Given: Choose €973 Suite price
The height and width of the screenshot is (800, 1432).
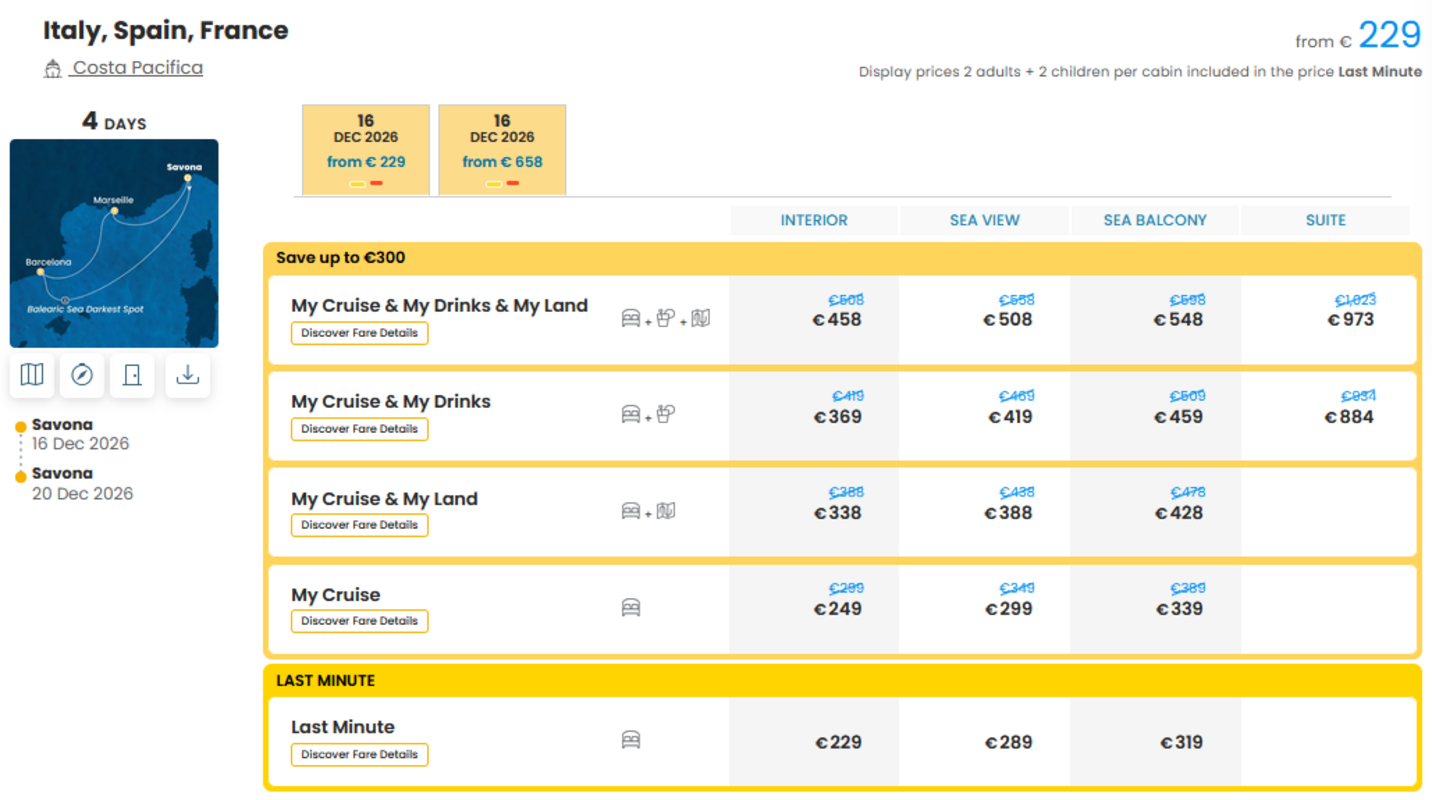Looking at the screenshot, I should (x=1350, y=320).
